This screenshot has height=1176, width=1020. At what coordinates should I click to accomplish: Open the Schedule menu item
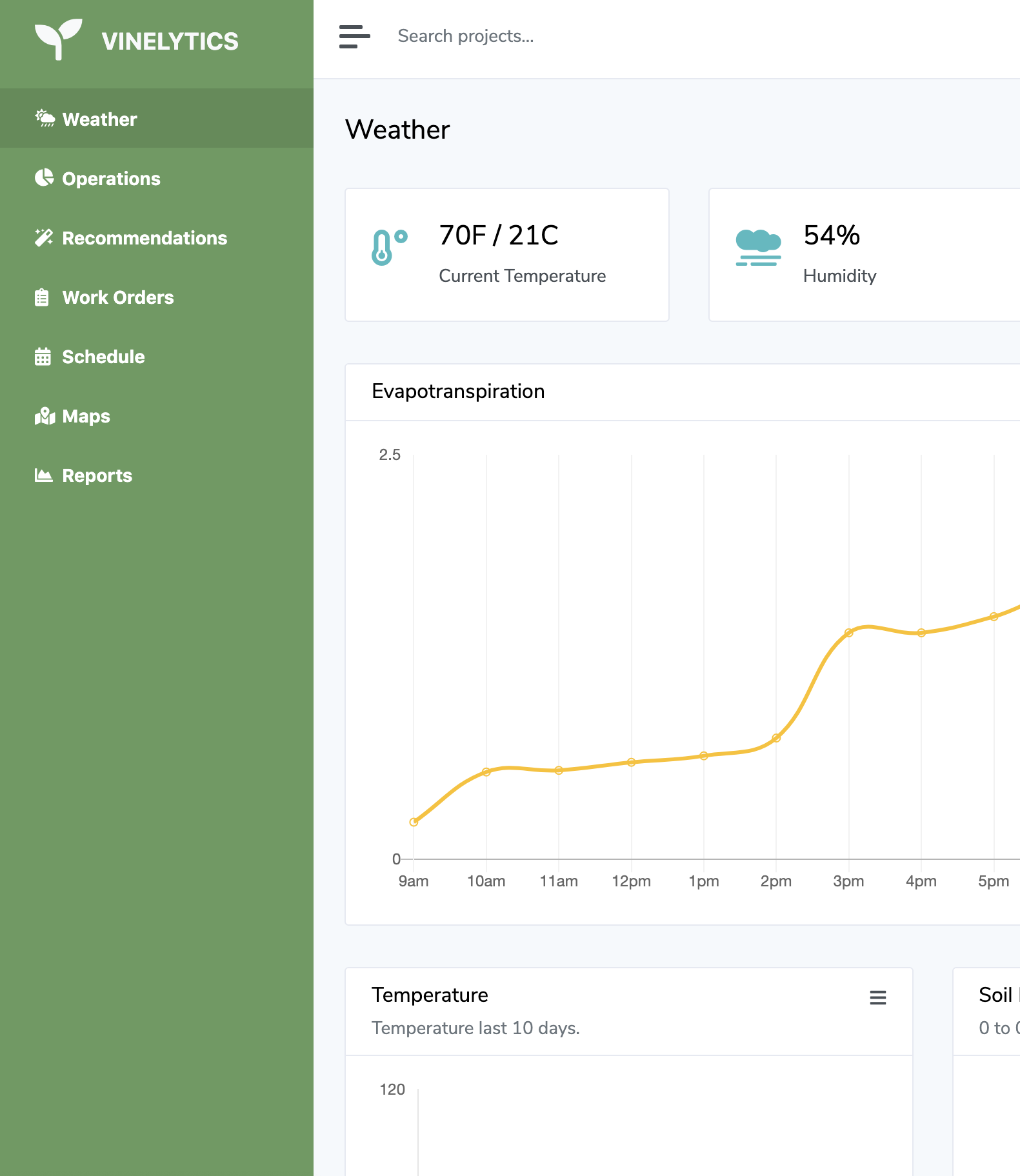[x=157, y=357]
